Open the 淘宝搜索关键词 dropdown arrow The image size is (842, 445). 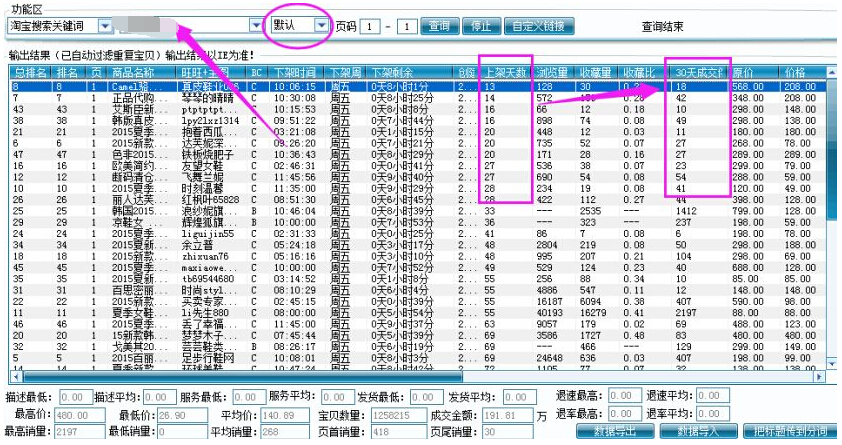pos(105,26)
